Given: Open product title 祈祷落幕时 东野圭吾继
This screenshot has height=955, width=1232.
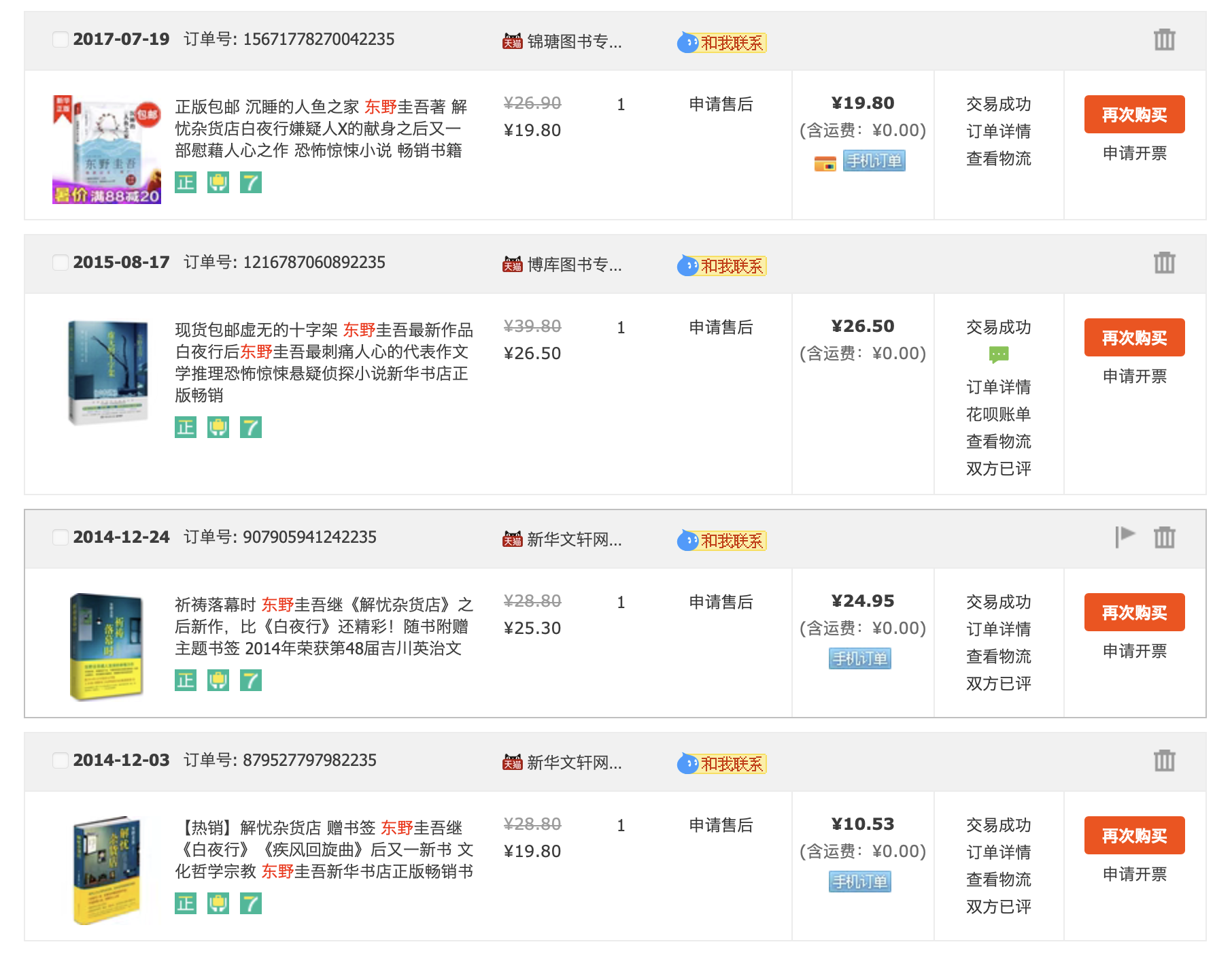Looking at the screenshot, I should [x=324, y=626].
